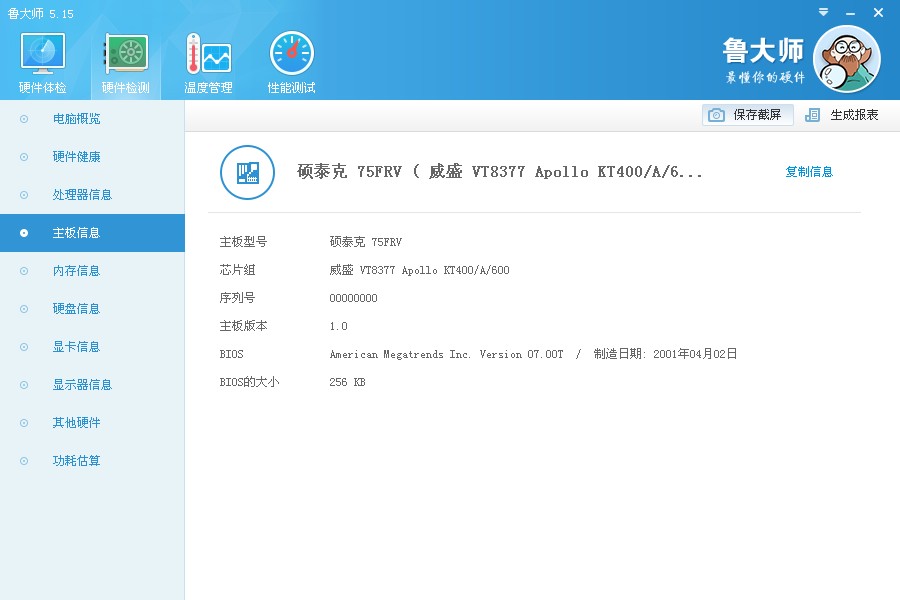Open 硬盘信息 hard disk info
Image resolution: width=900 pixels, height=600 pixels.
(x=92, y=308)
